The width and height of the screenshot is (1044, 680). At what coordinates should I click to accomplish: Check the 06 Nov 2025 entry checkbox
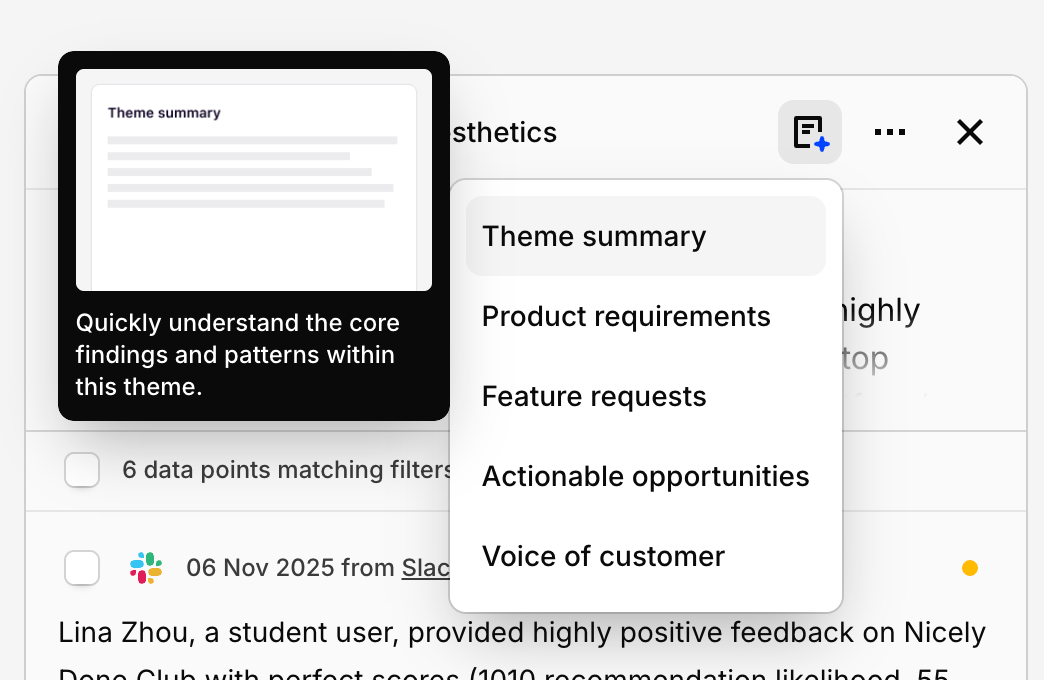(82, 568)
